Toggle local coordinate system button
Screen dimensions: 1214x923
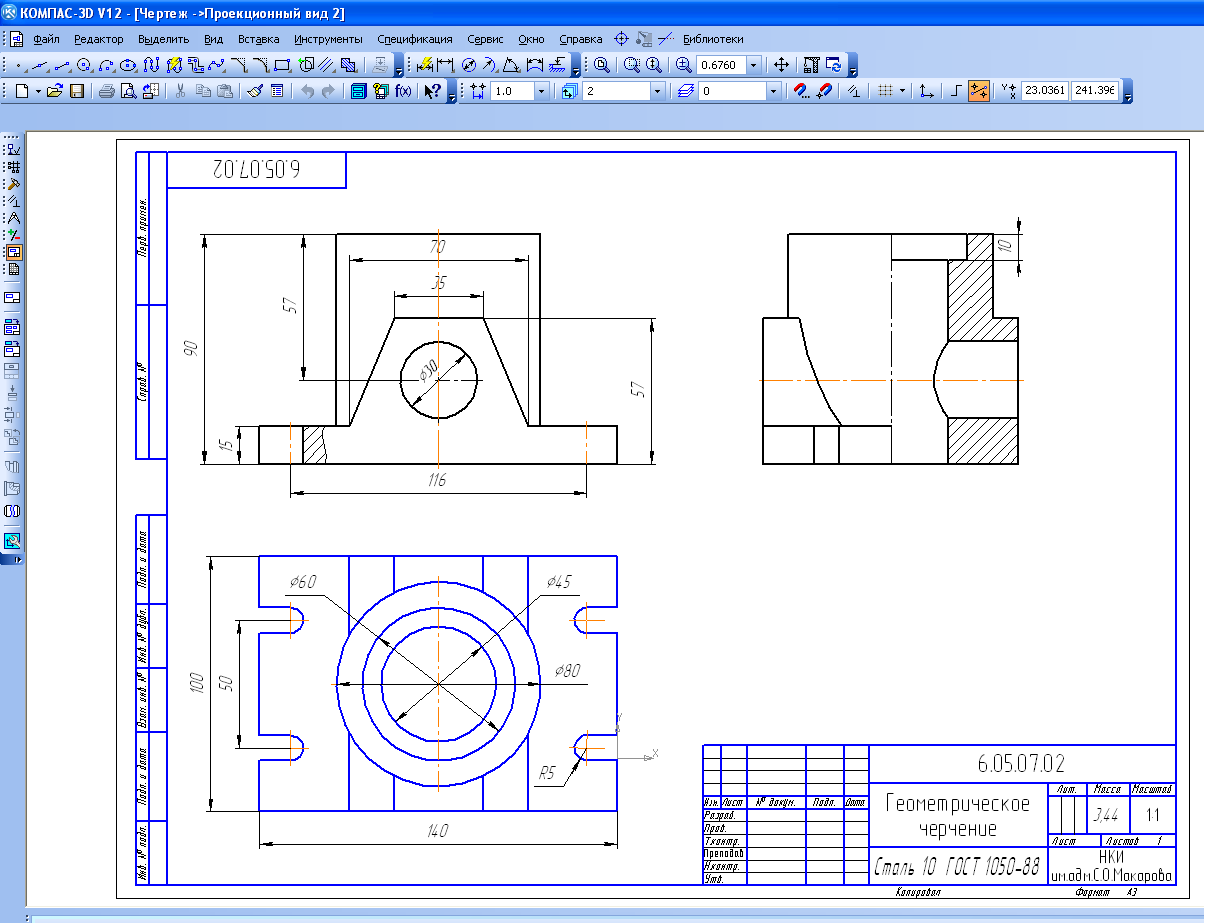coord(927,91)
